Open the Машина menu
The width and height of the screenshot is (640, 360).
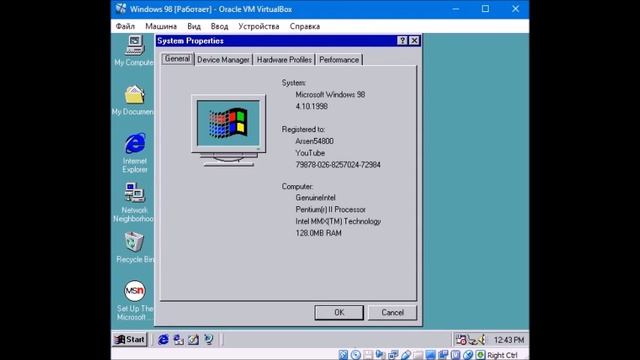(161, 26)
